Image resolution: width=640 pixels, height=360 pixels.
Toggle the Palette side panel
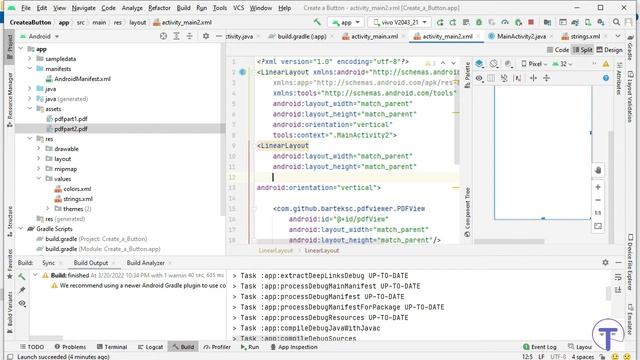pos(467,75)
